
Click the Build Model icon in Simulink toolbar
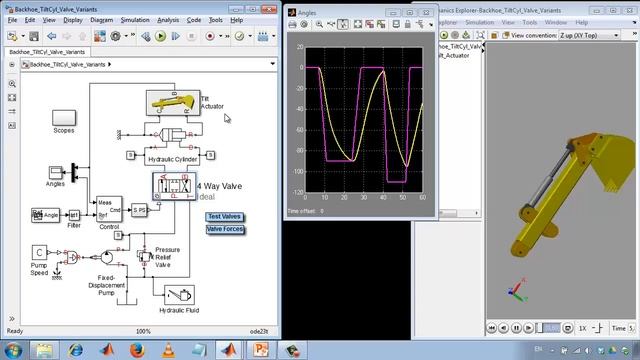[263, 36]
